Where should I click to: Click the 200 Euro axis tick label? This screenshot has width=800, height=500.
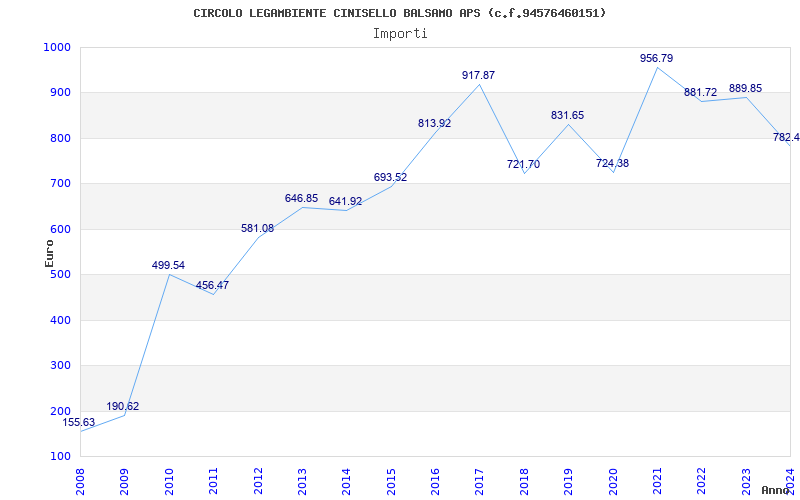tap(60, 411)
